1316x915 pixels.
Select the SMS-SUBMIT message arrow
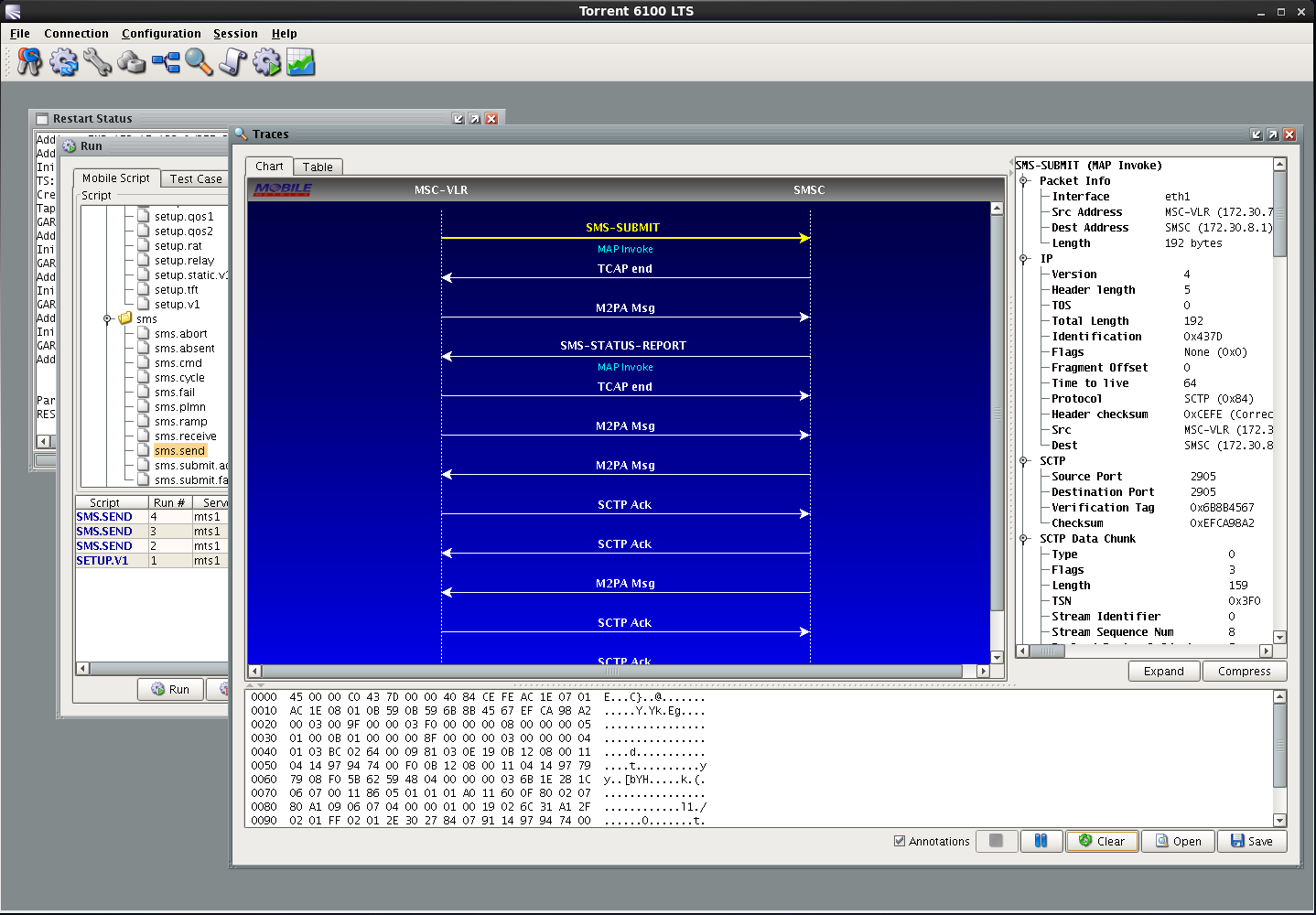625,238
